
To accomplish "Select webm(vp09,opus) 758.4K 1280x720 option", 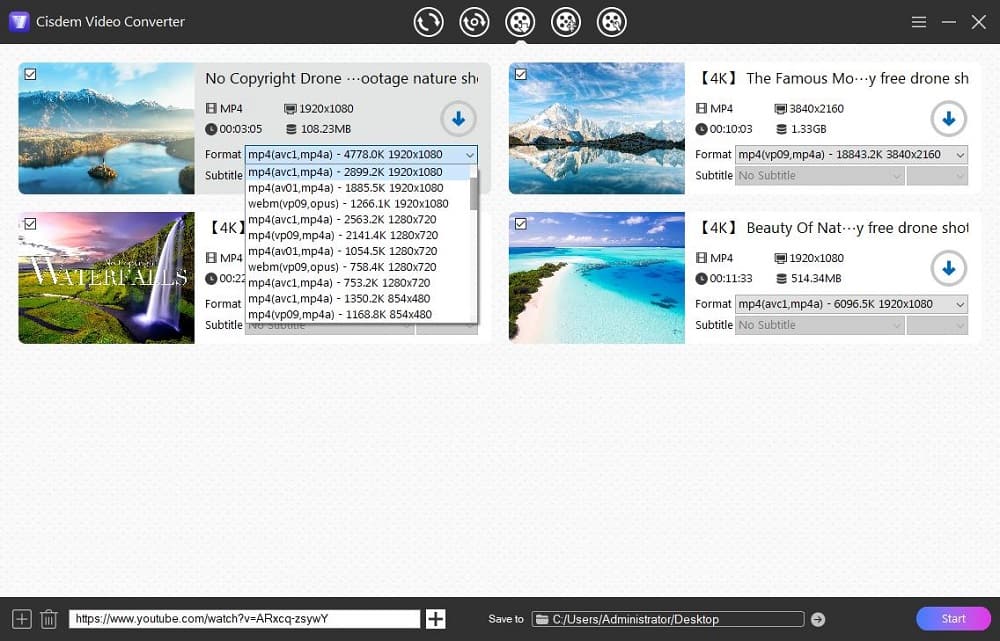I will pos(358,267).
